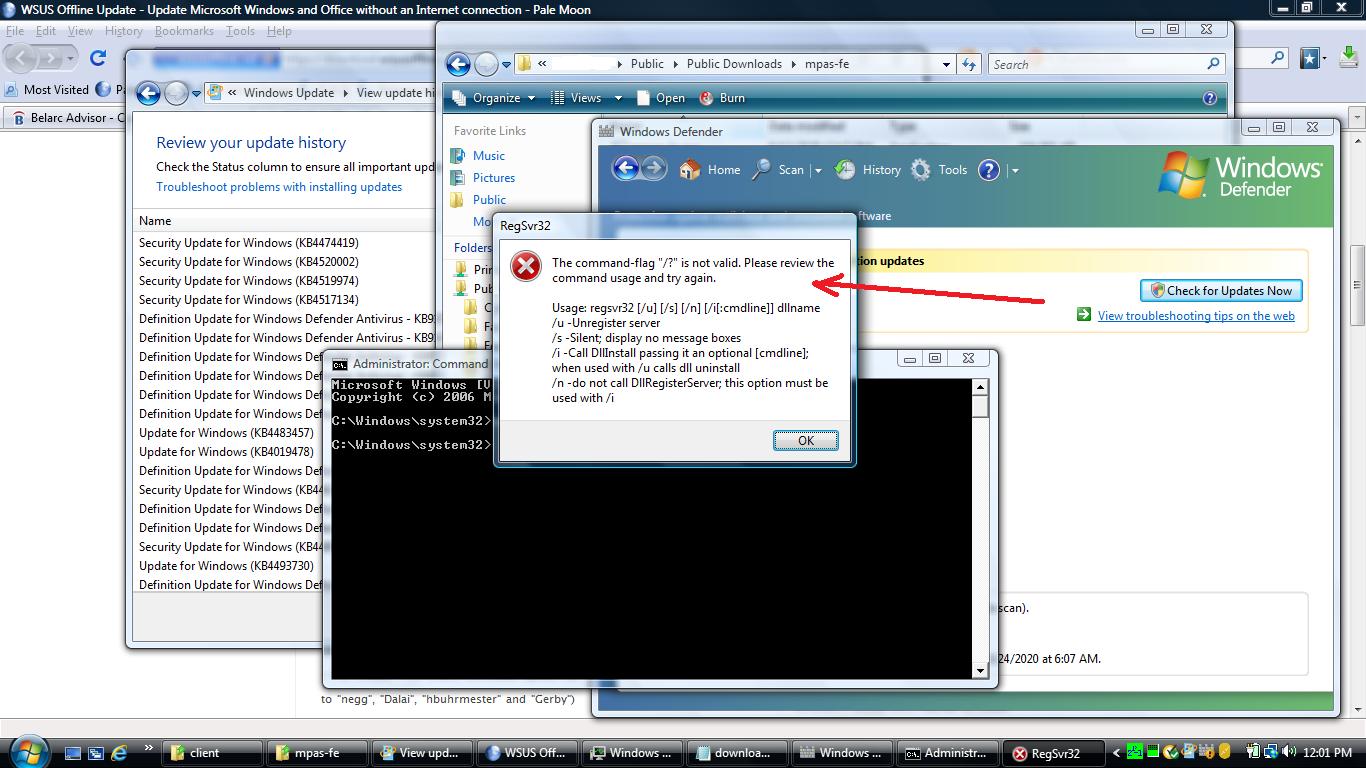Open Windows Defender Tools gear

point(921,170)
